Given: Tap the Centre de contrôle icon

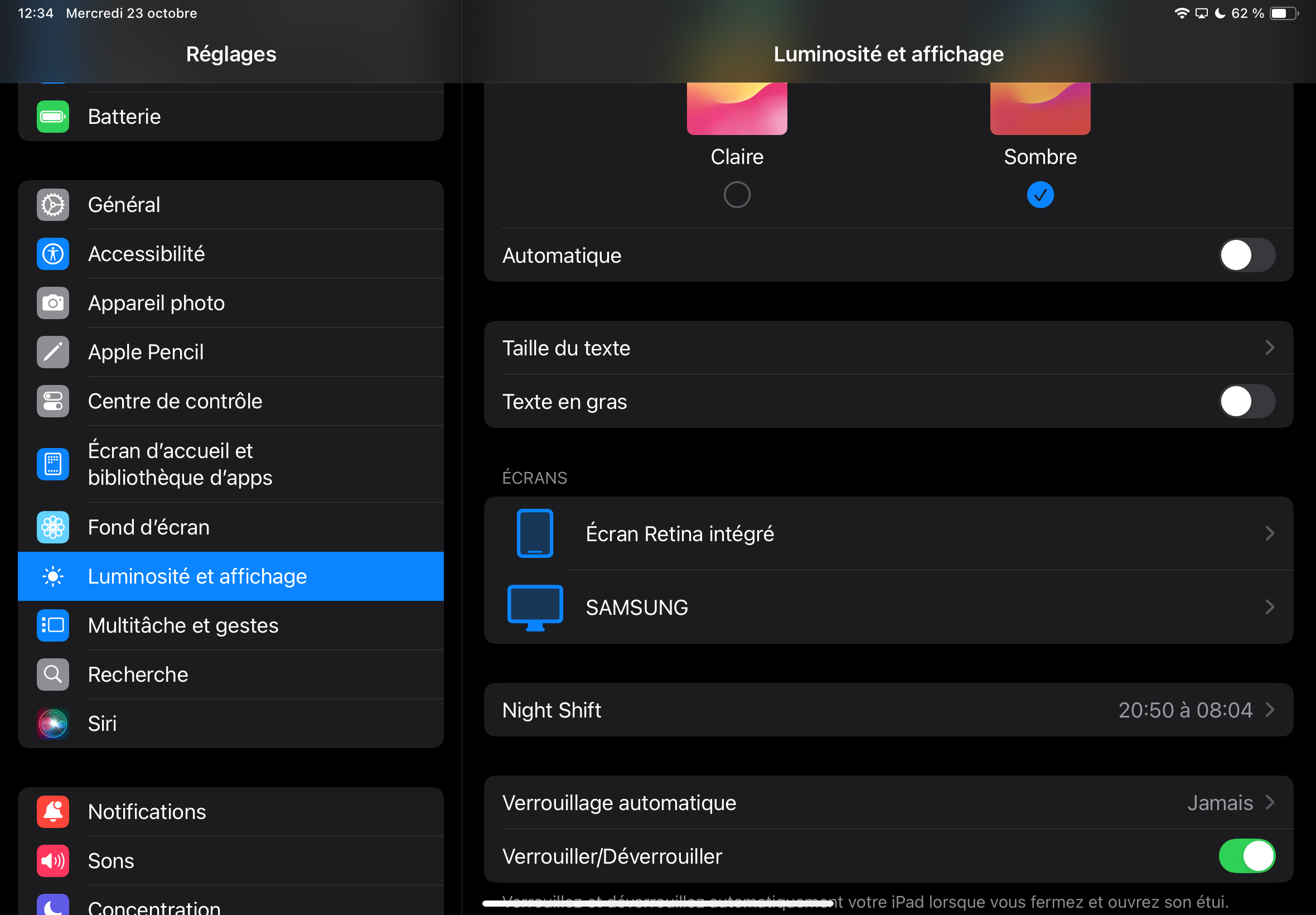Looking at the screenshot, I should click(x=53, y=401).
